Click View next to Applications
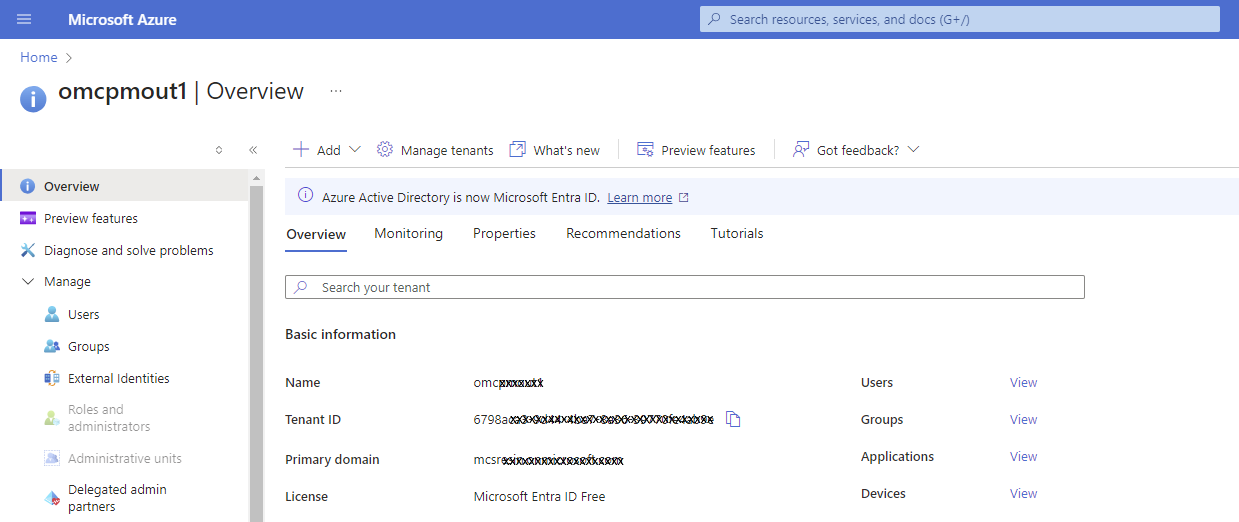 1023,456
